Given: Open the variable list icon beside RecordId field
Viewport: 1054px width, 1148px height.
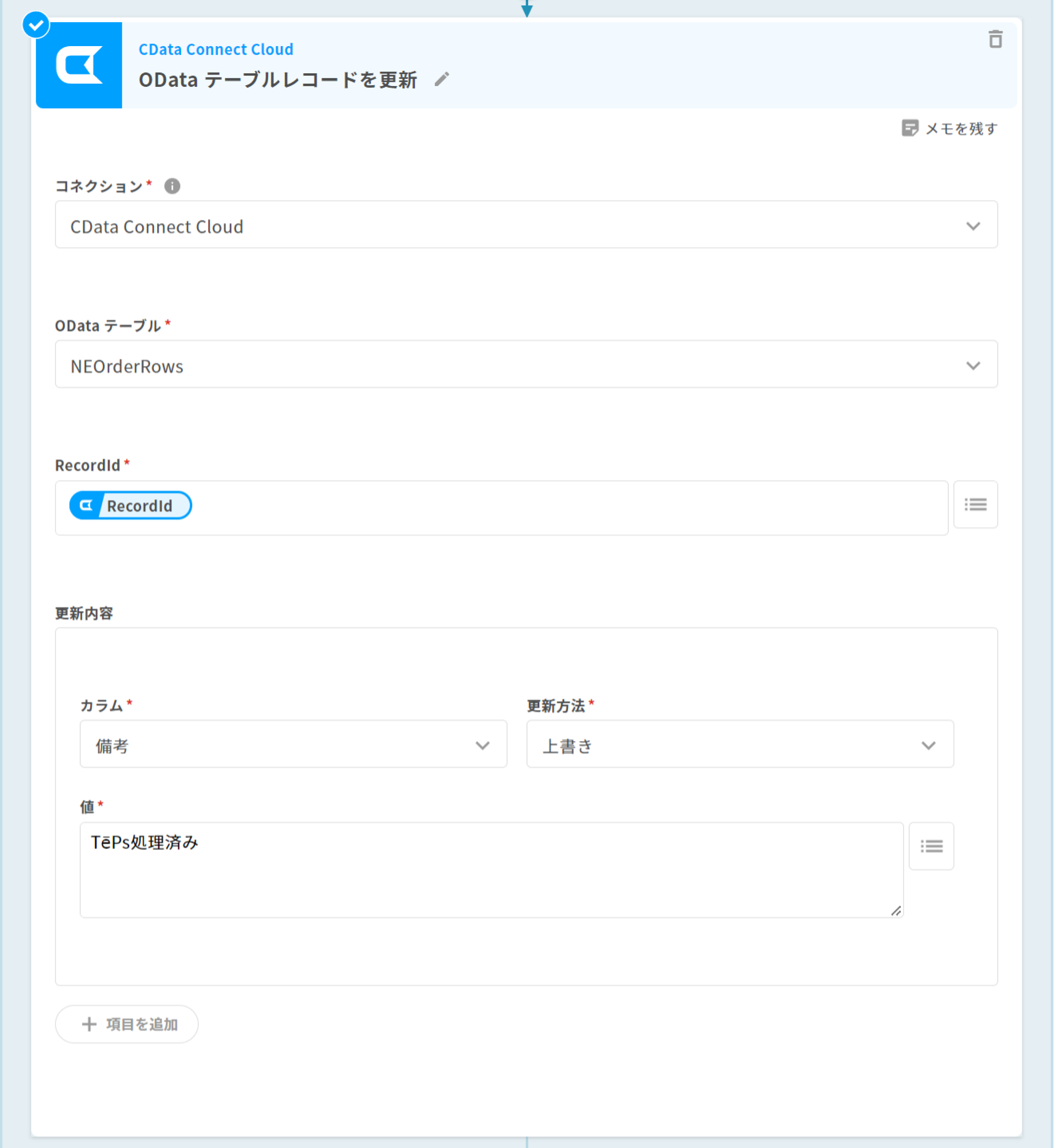Looking at the screenshot, I should point(975,505).
